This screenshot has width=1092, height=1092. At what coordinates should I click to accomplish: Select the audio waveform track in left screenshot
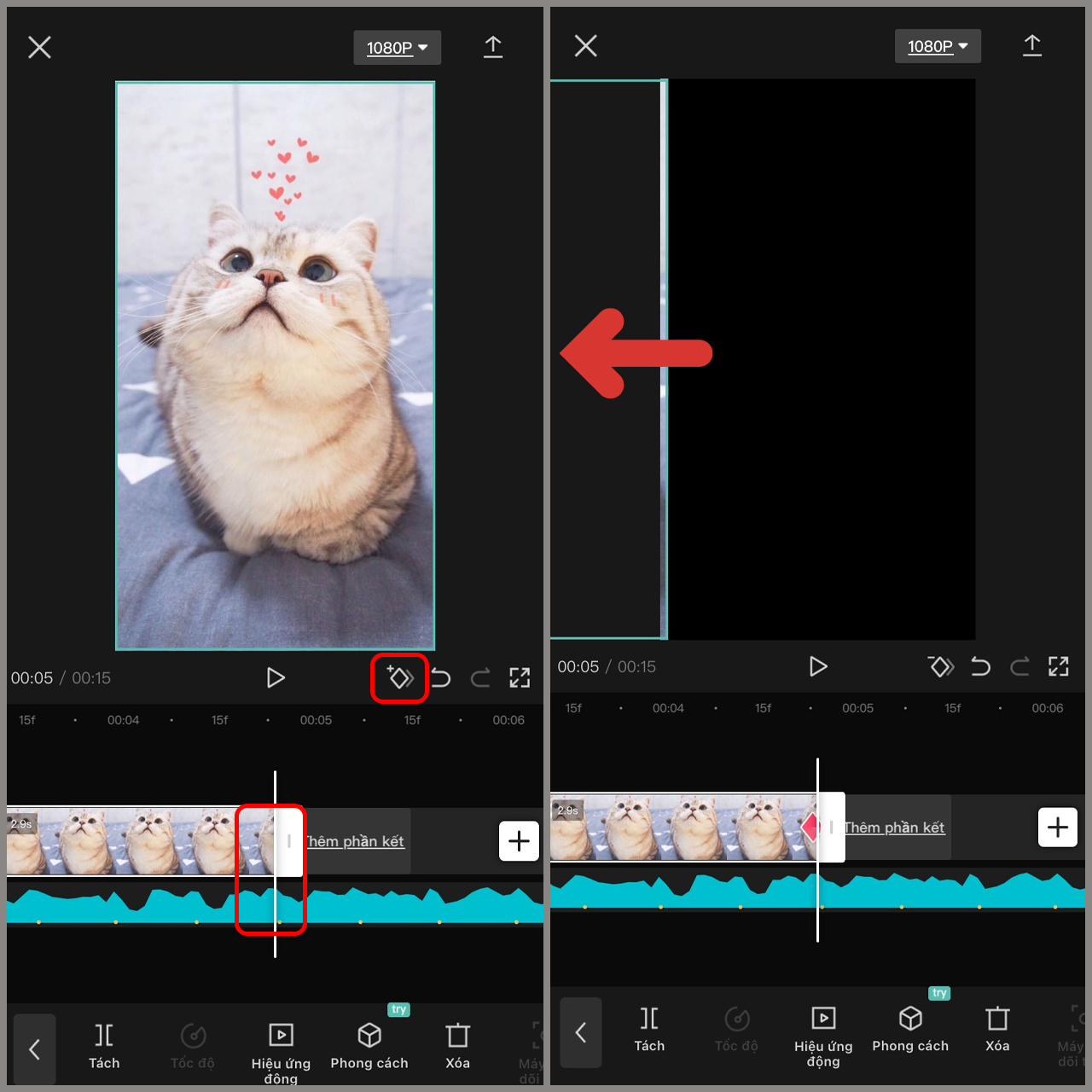coord(275,906)
